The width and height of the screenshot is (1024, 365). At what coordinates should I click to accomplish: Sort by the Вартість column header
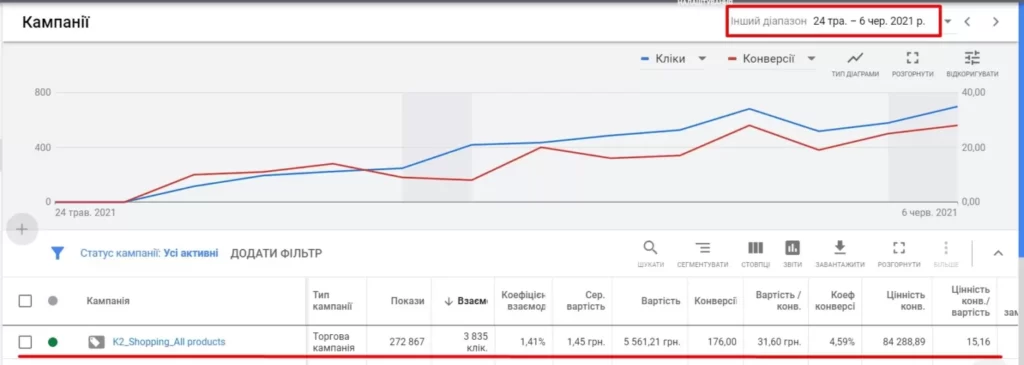pyautogui.click(x=660, y=301)
